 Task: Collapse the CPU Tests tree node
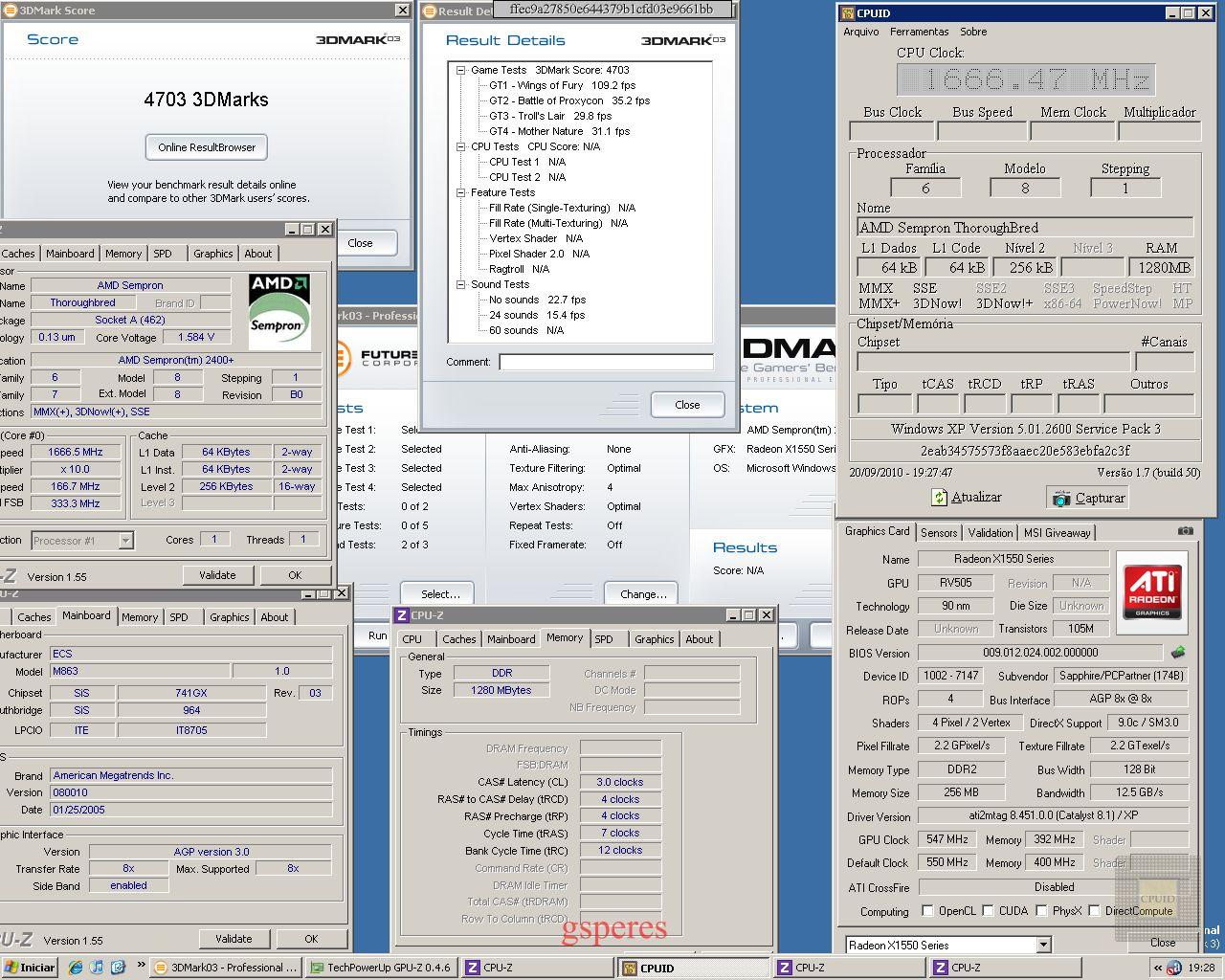(x=460, y=146)
